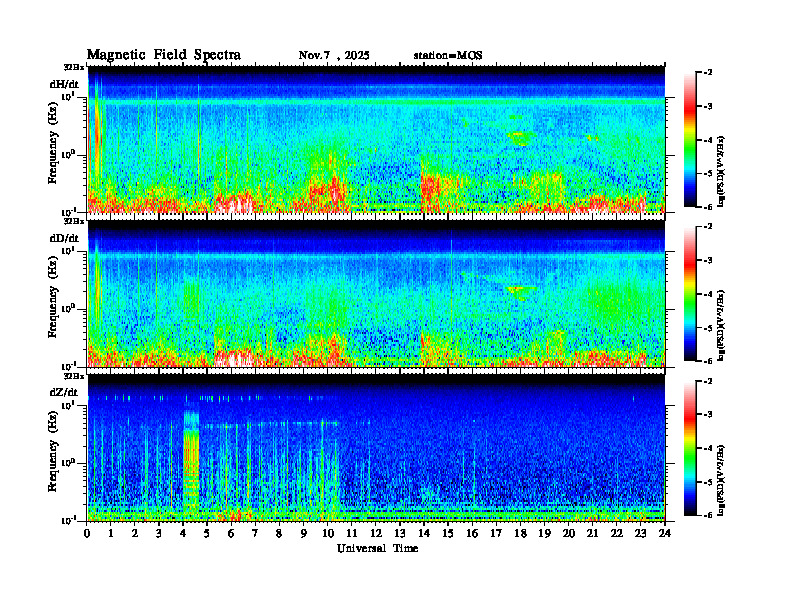Viewport: 792px width, 612px height.
Task: Click the "14" tick on the time axis
Action: (x=424, y=533)
